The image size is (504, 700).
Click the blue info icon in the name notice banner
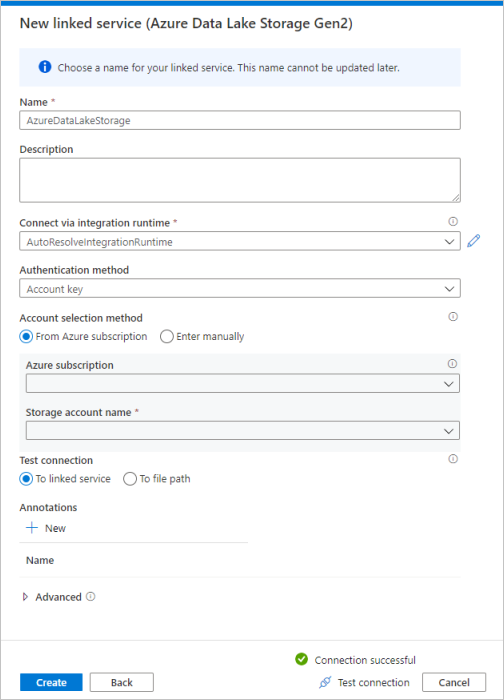(x=45, y=67)
